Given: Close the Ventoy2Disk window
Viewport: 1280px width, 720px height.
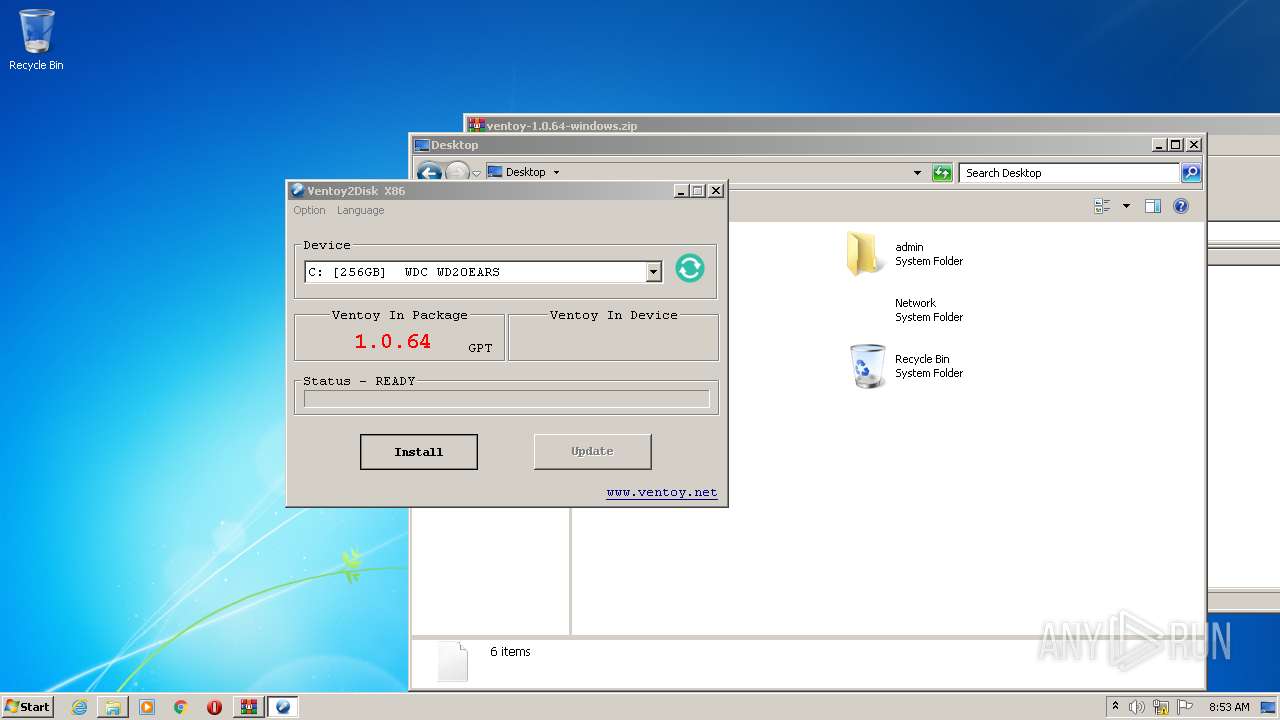Looking at the screenshot, I should pyautogui.click(x=716, y=190).
